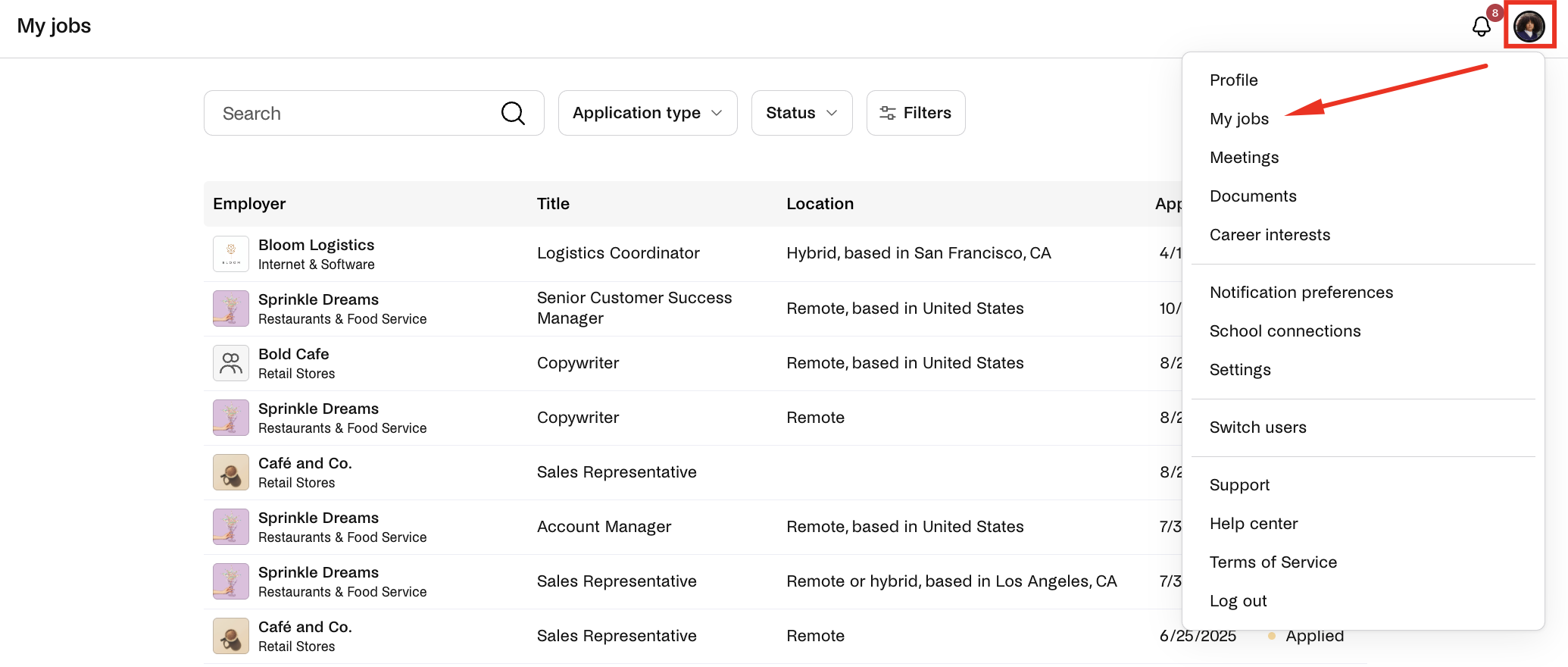
Task: Open Senior Customer Success Manager job
Action: pos(635,308)
